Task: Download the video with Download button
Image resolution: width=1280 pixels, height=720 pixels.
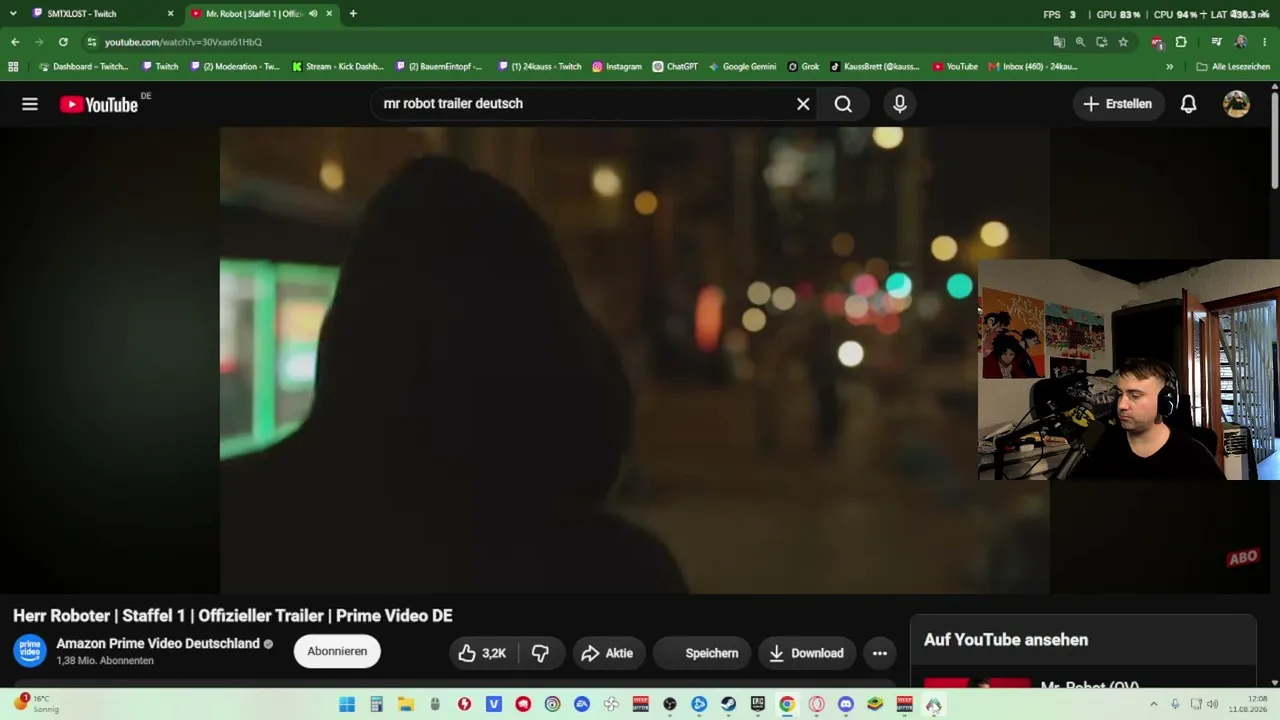Action: point(807,653)
